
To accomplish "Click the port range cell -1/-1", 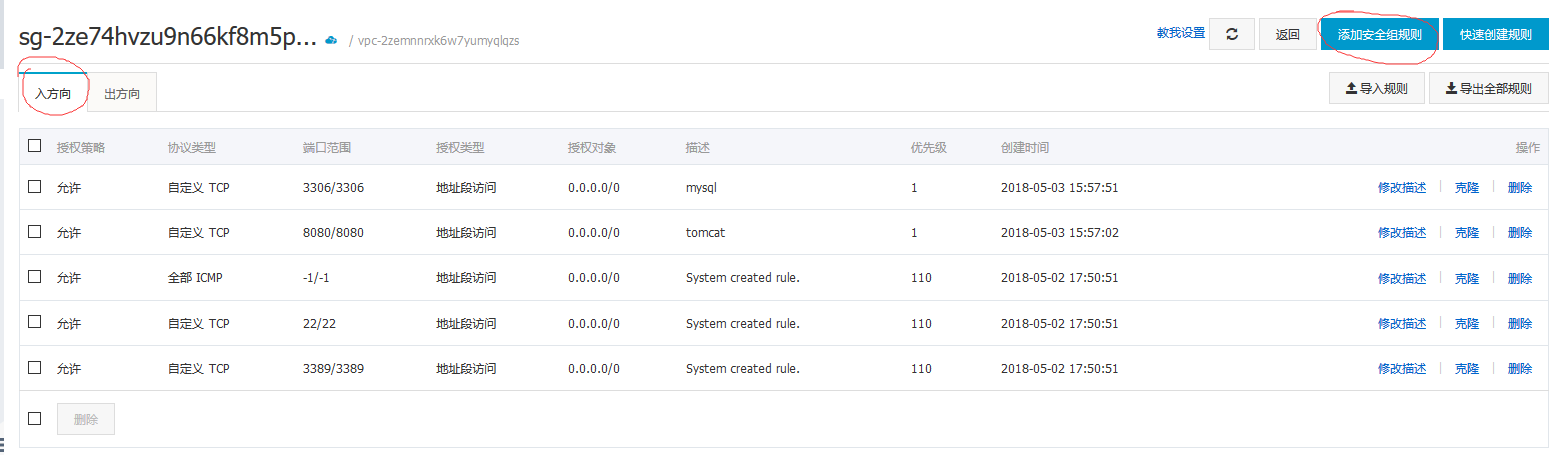I will pos(316,278).
